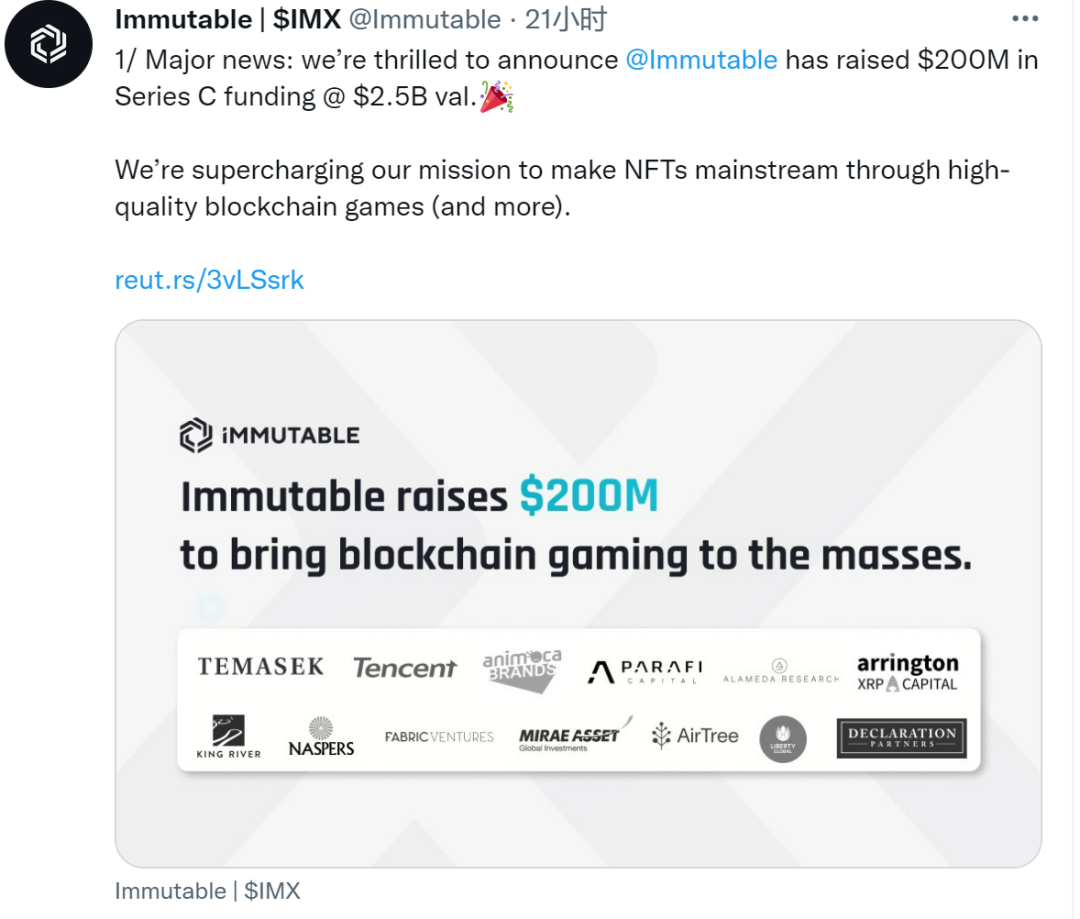Open the image headline 'Immutable raises $200M'
This screenshot has height=919, width=1080.
[x=419, y=496]
